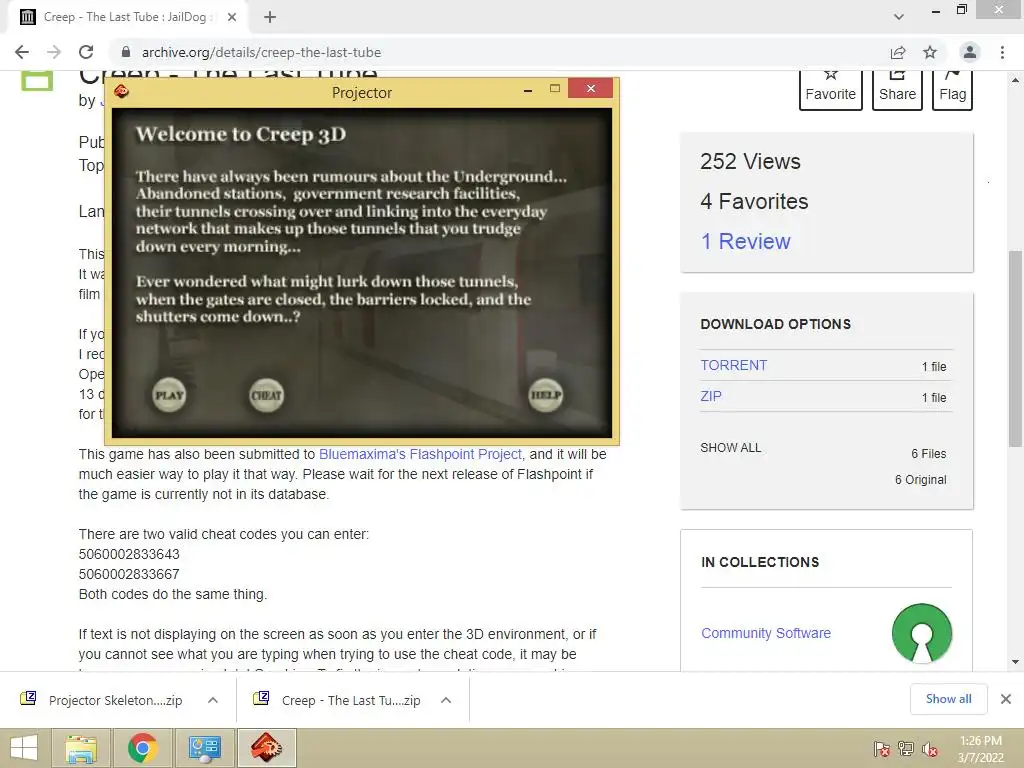Bookmark this tab with the star
The image size is (1024, 768).
(930, 52)
